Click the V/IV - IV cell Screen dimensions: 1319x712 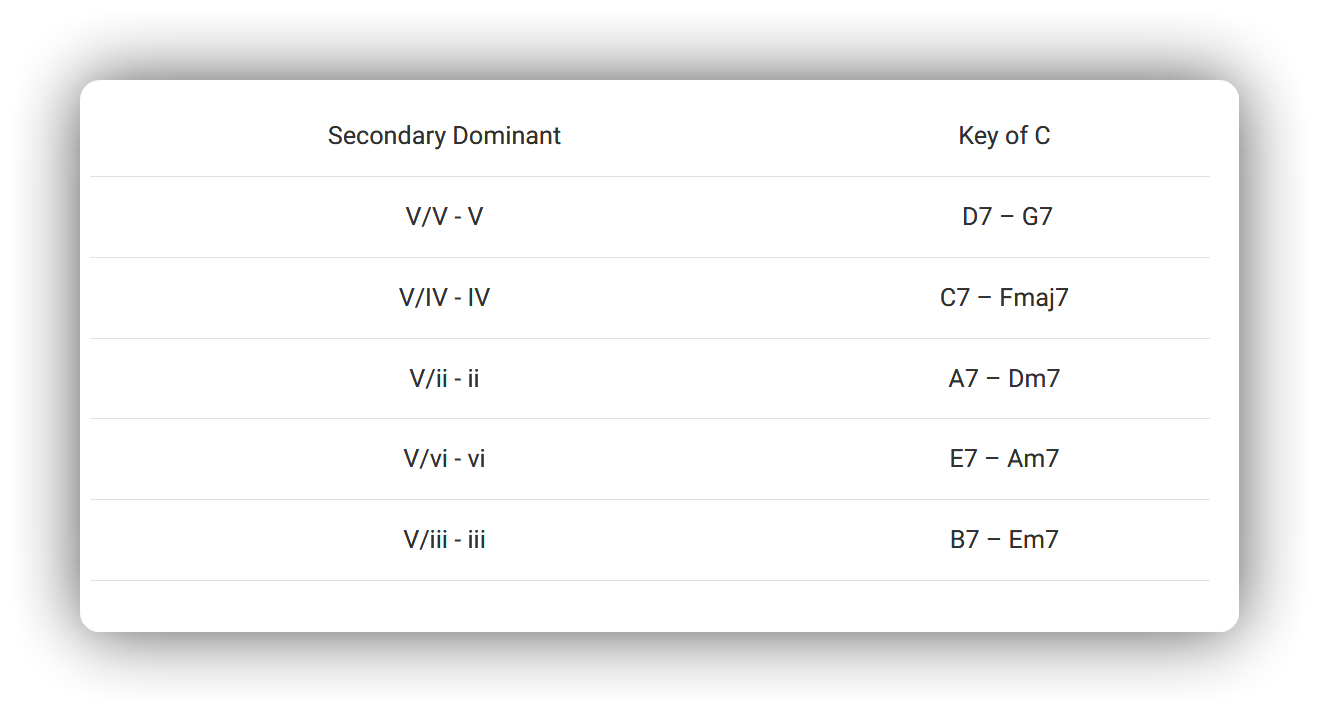click(444, 298)
